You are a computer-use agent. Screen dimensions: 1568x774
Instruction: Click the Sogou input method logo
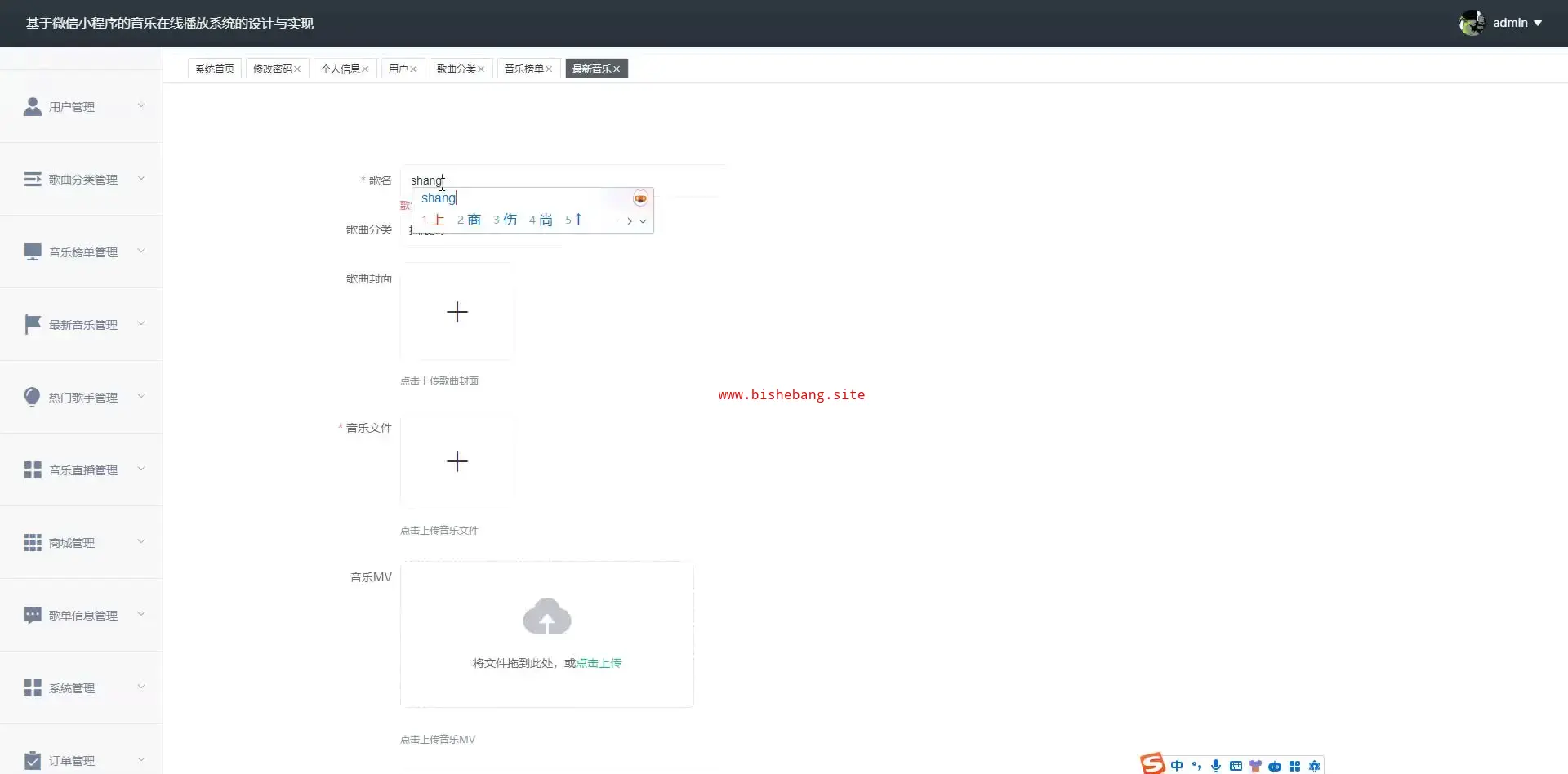coord(1152,763)
